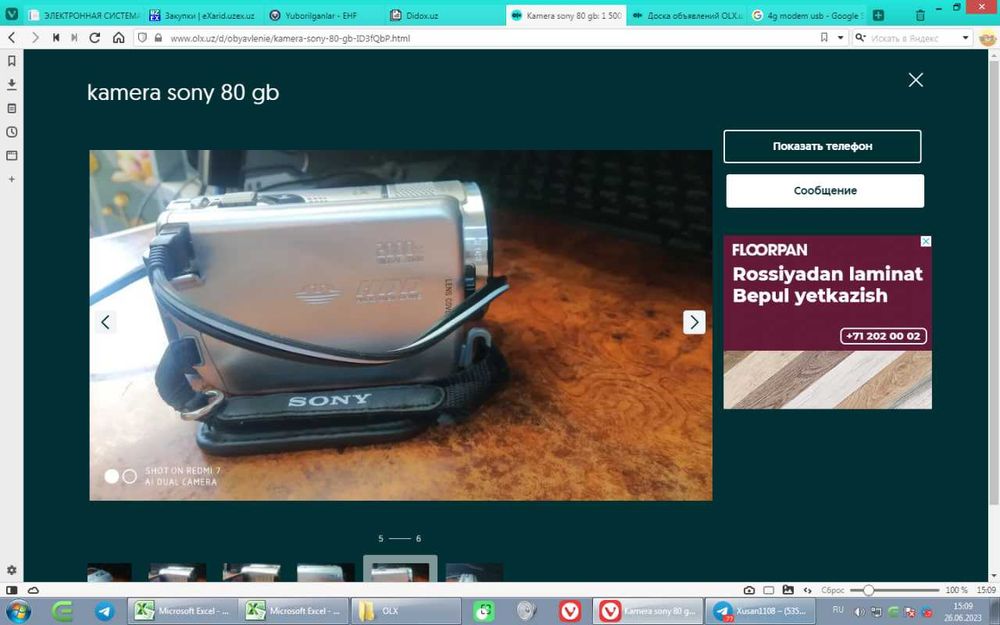1000x625 pixels.
Task: Open Telegram pinned taskbar icon
Action: (105, 612)
